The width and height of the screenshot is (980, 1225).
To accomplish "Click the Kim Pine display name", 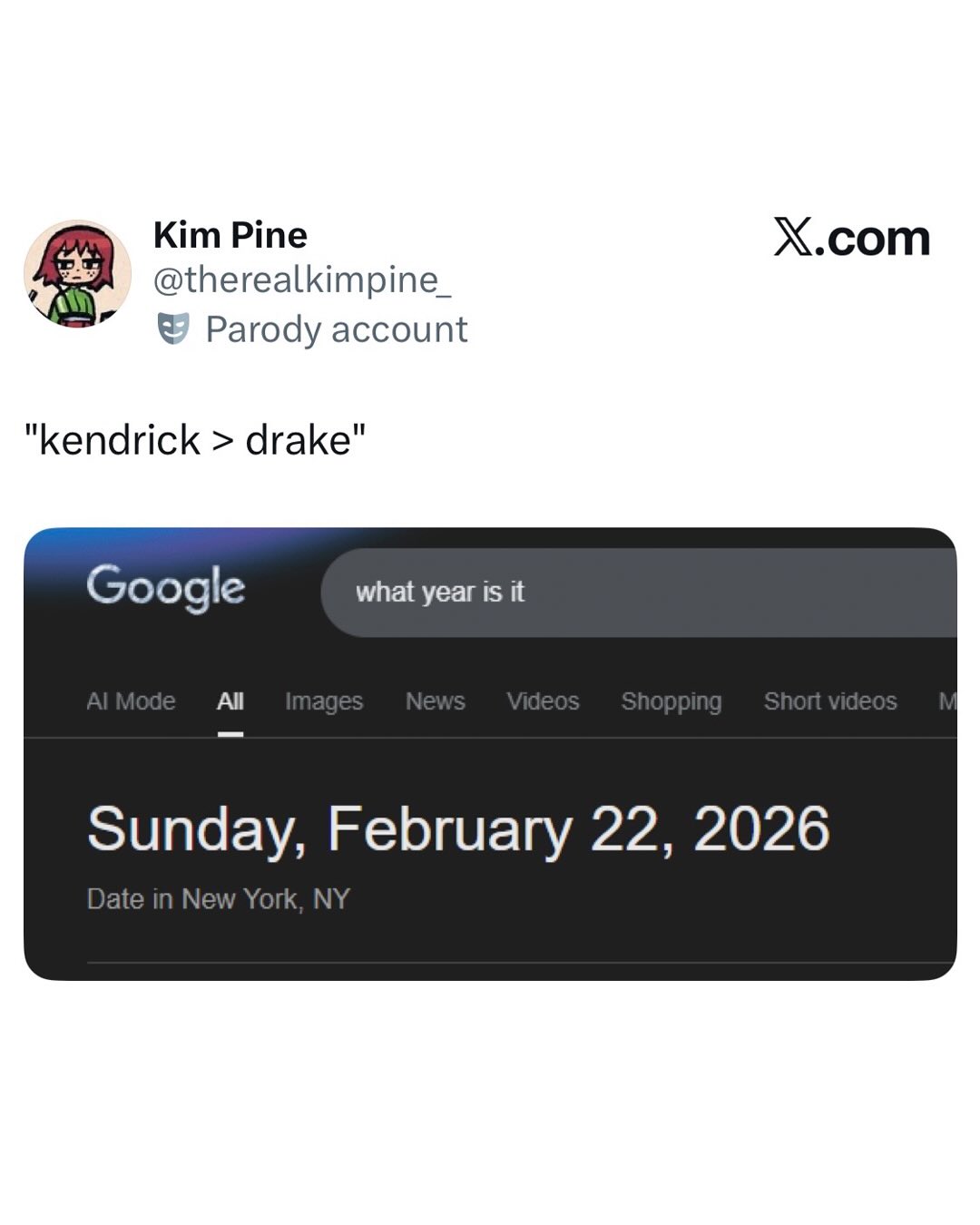I will (230, 235).
